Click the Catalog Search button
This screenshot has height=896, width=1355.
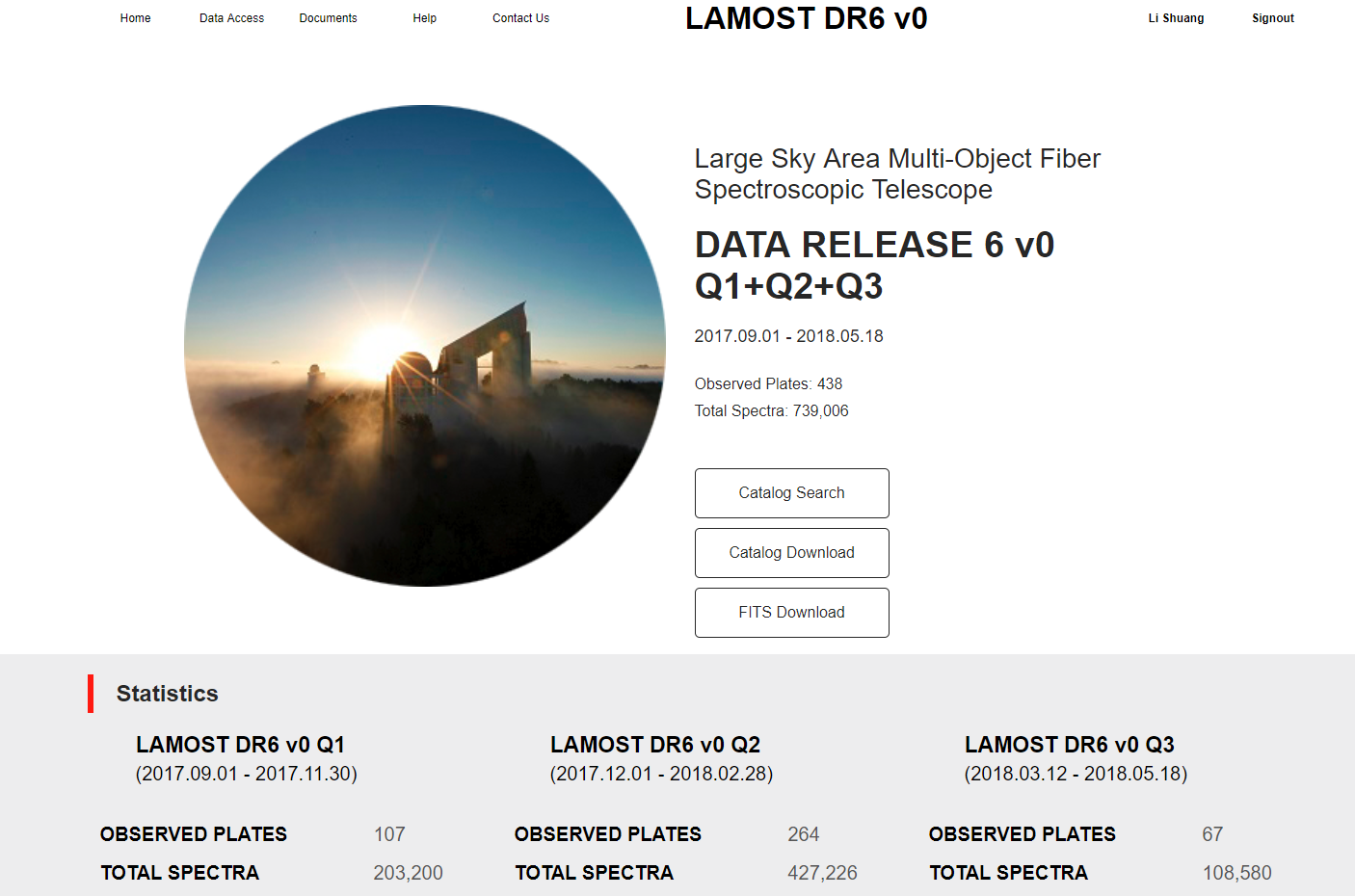click(792, 493)
